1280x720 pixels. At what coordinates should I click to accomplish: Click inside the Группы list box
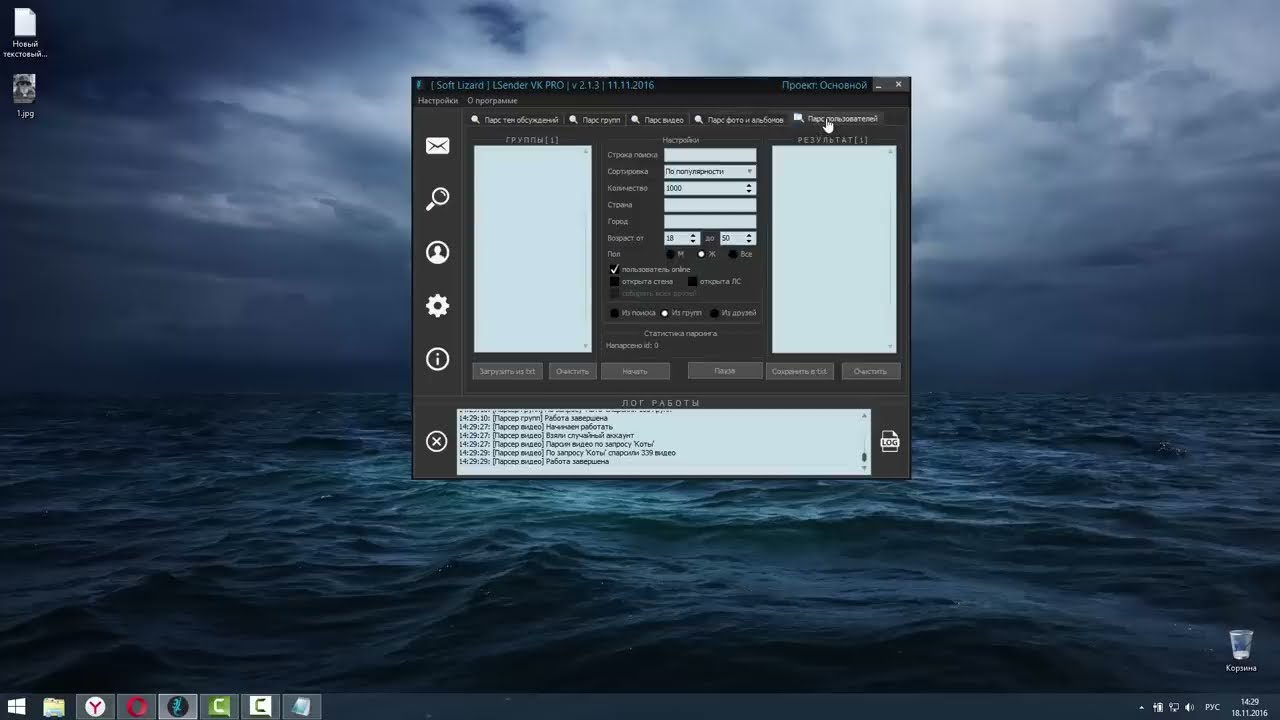point(532,249)
